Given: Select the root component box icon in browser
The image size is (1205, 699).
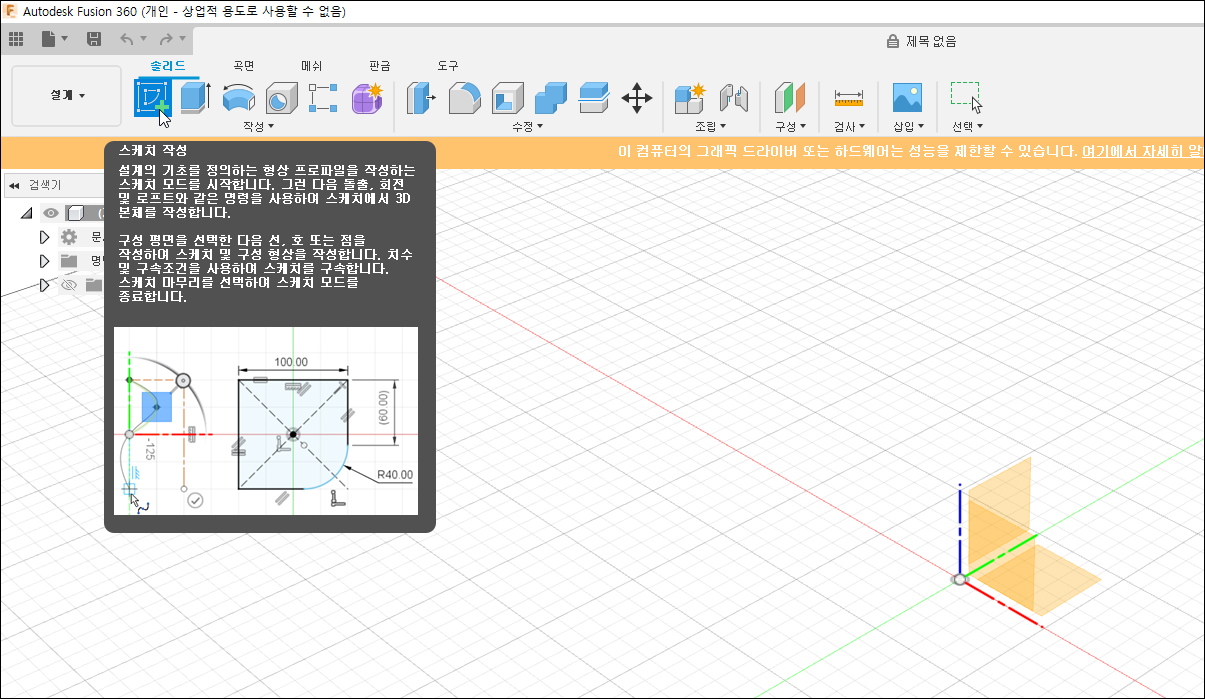Looking at the screenshot, I should [x=77, y=212].
